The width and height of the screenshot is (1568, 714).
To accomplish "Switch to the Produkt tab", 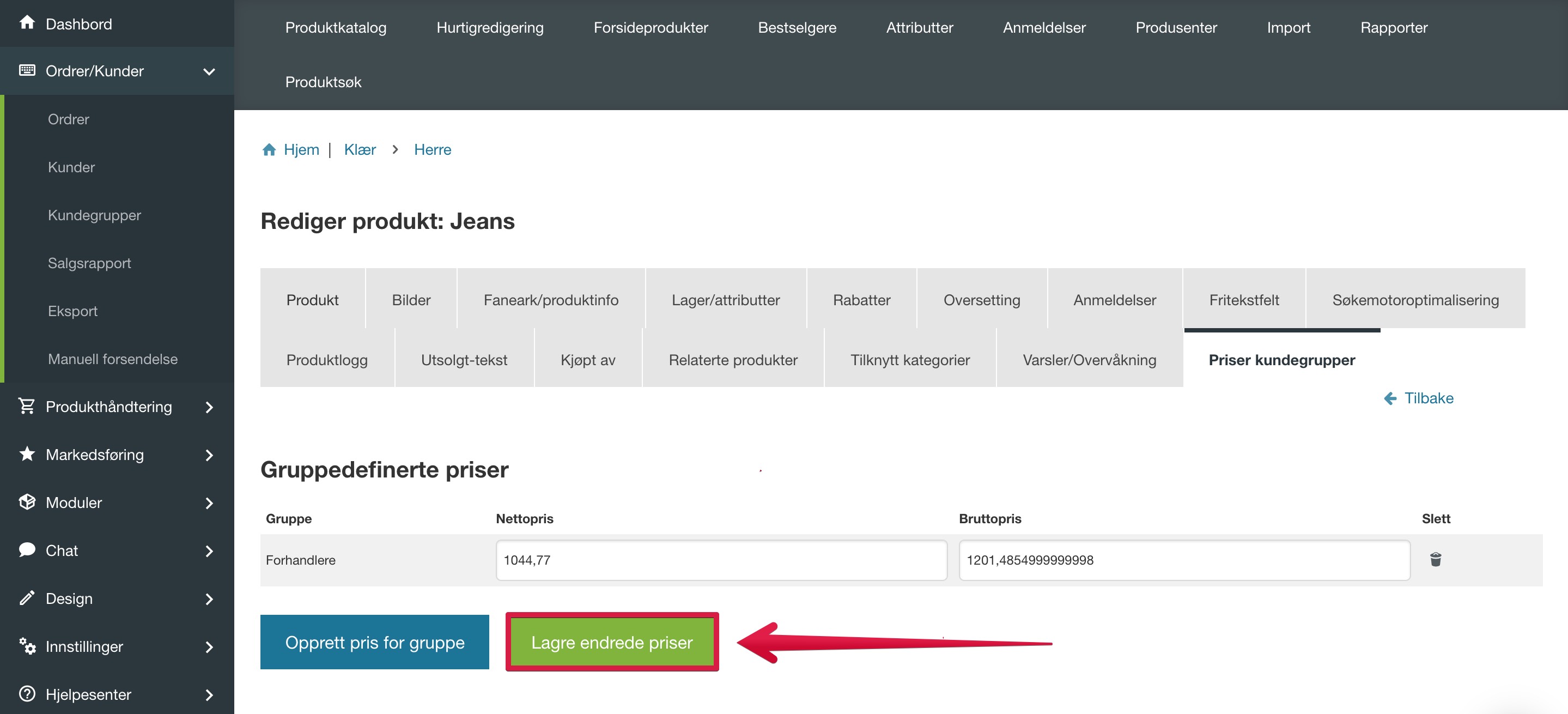I will (312, 299).
